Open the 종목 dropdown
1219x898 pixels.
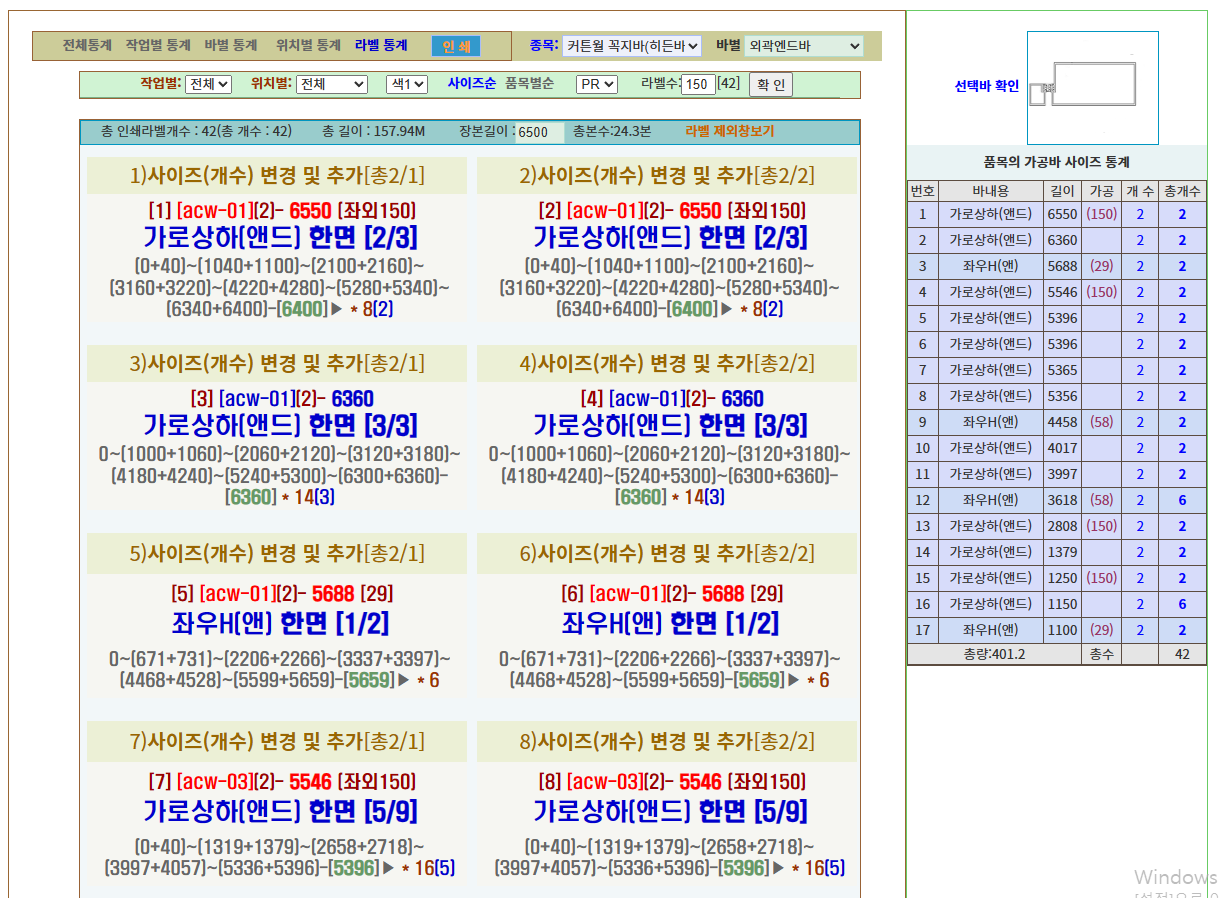(x=632, y=46)
